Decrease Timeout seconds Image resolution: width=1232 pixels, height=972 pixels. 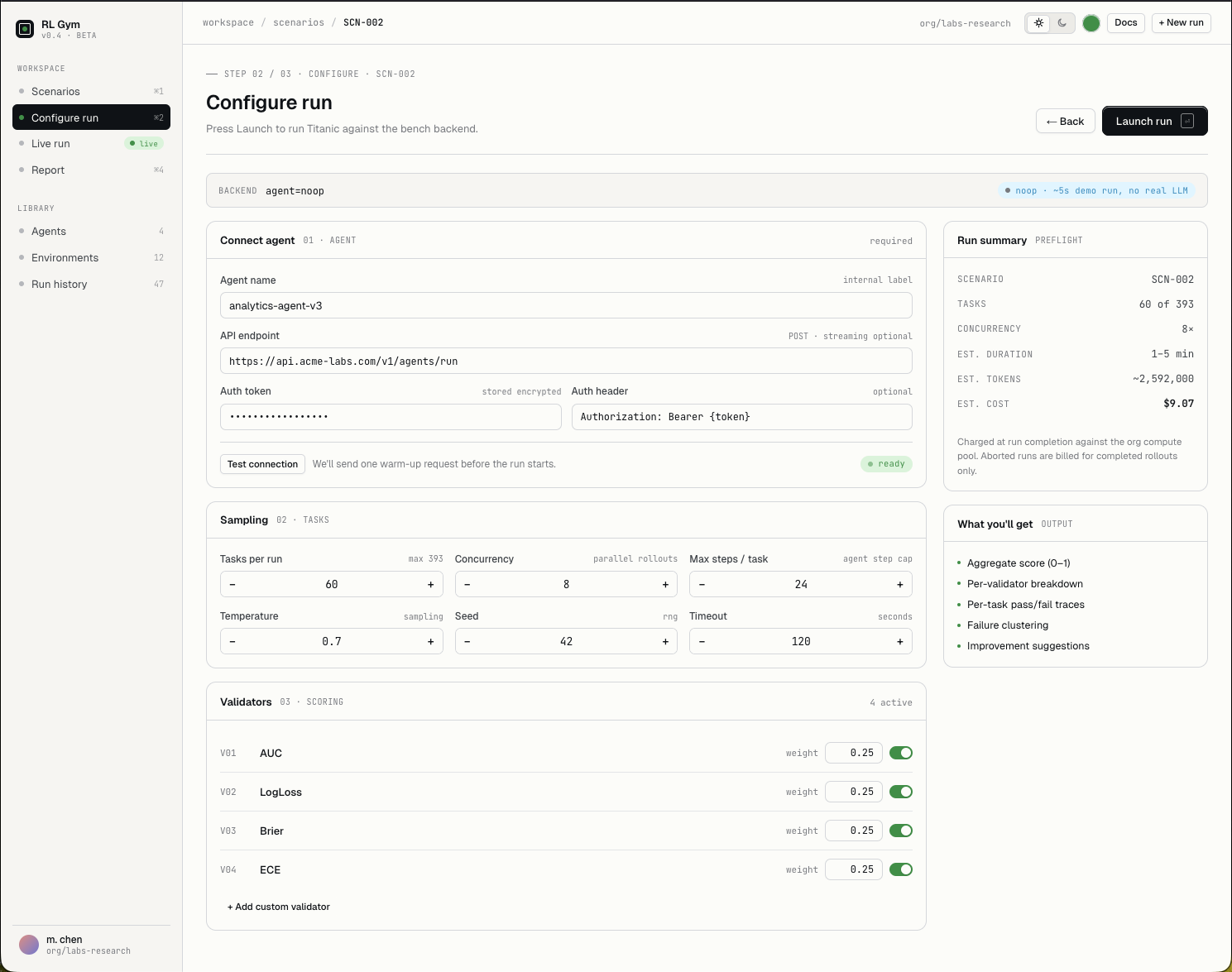pyautogui.click(x=702, y=641)
